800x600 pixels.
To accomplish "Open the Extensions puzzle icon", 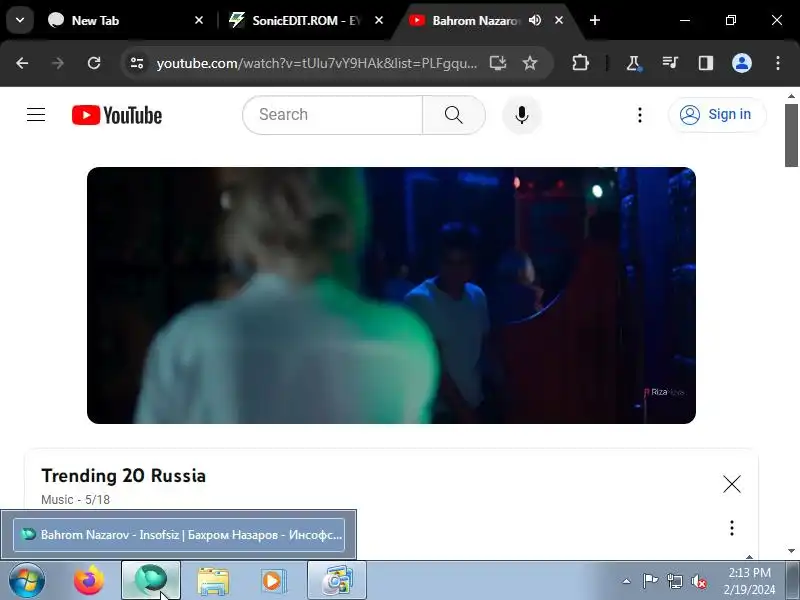I will point(580,63).
